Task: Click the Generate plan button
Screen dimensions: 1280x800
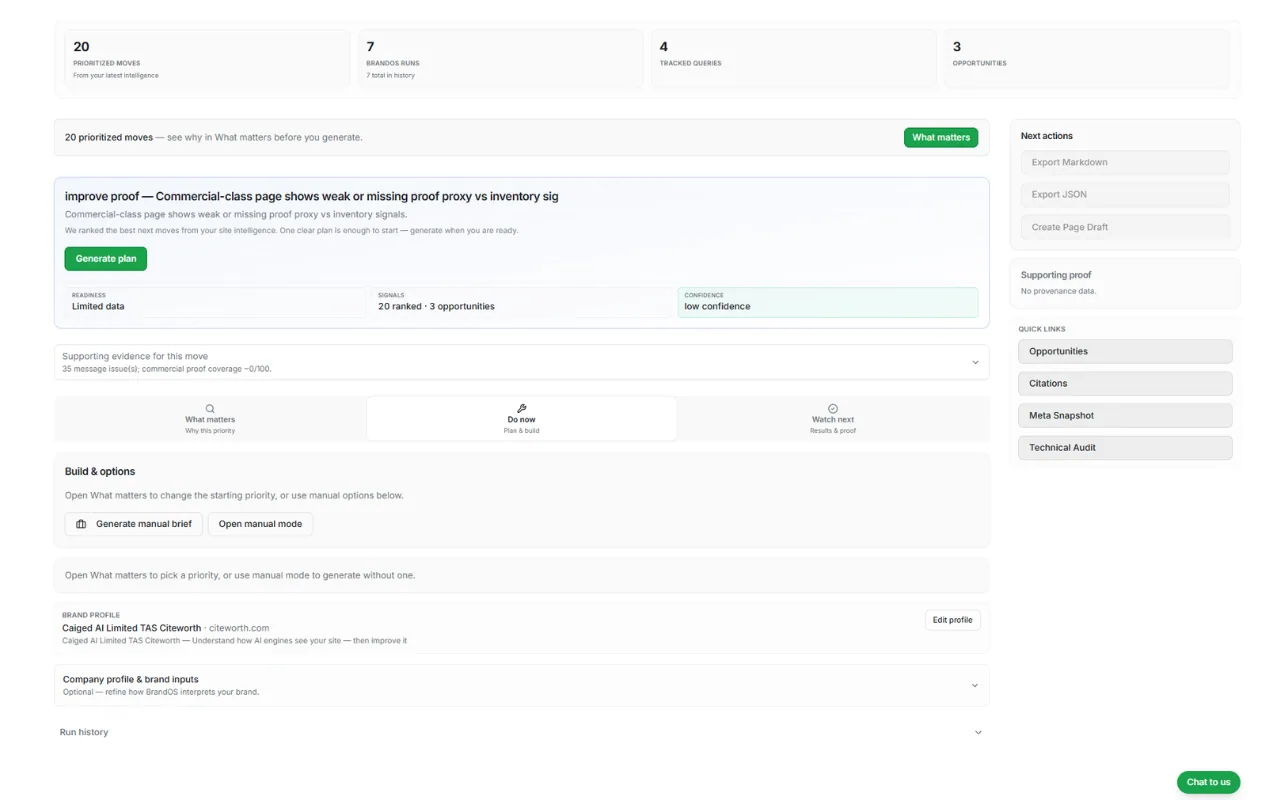Action: 106,259
